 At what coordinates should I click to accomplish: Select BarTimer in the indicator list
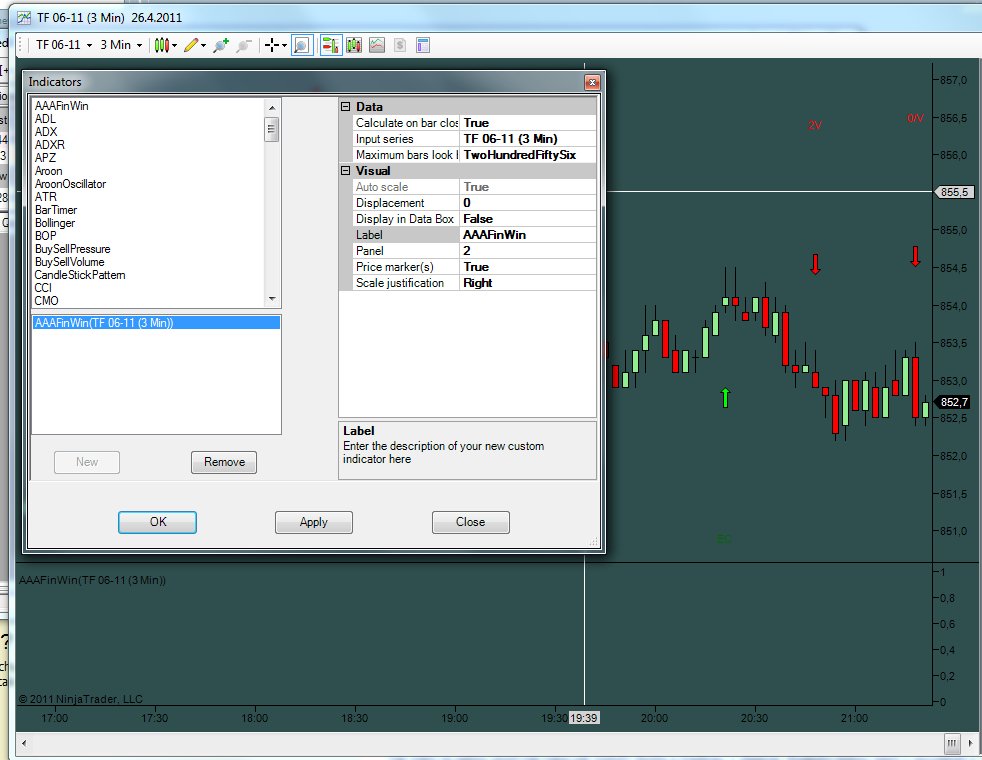point(56,210)
